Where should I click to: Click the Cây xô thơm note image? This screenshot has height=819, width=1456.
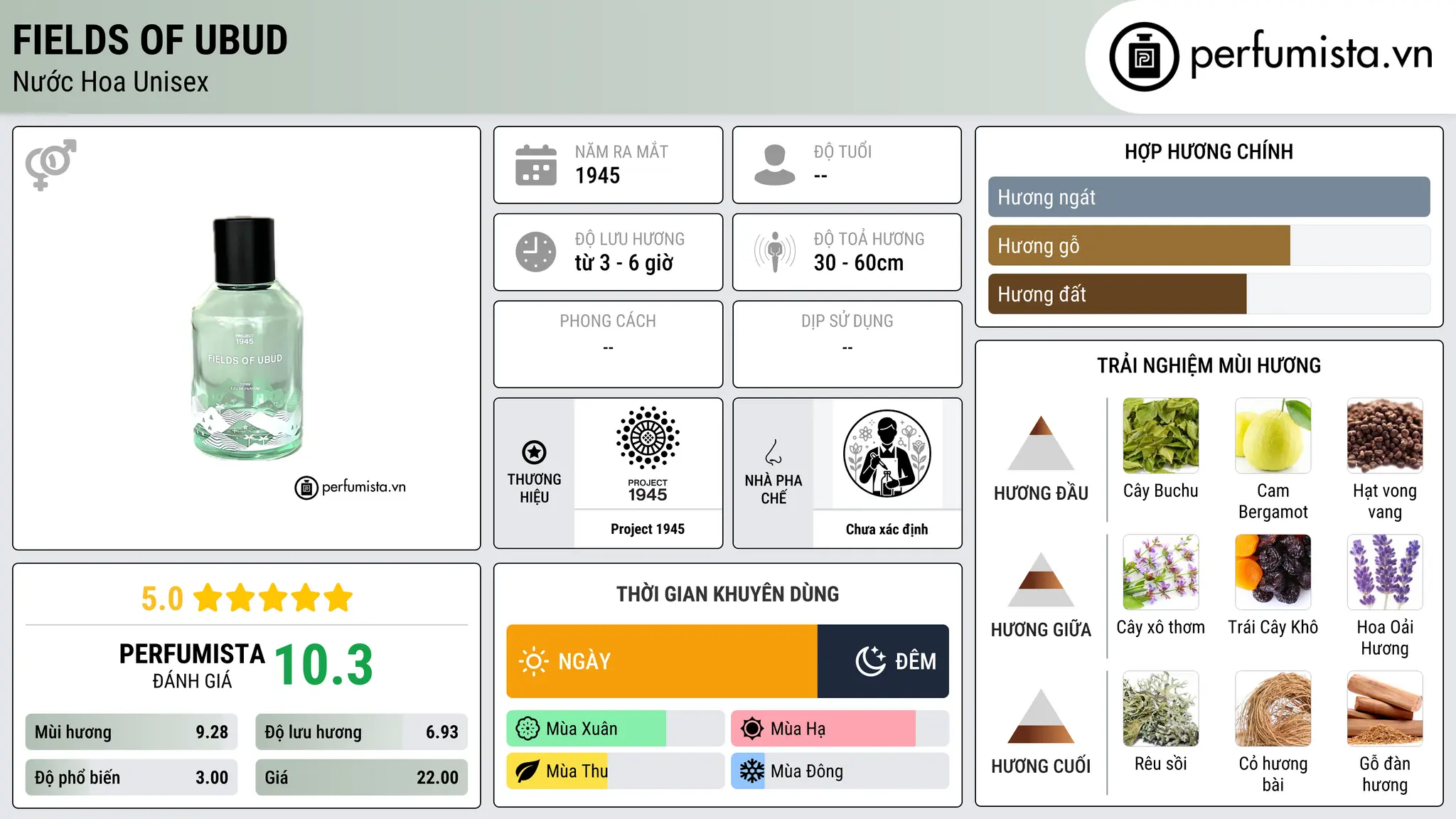[1161, 572]
